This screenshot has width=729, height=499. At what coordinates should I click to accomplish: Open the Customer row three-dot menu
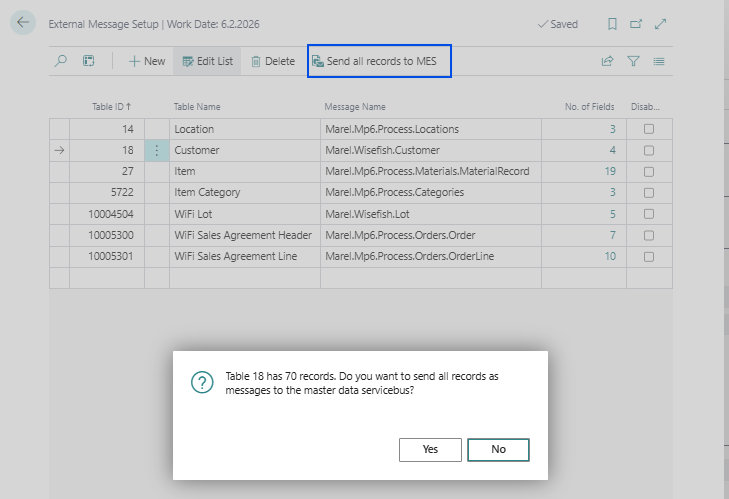point(156,150)
